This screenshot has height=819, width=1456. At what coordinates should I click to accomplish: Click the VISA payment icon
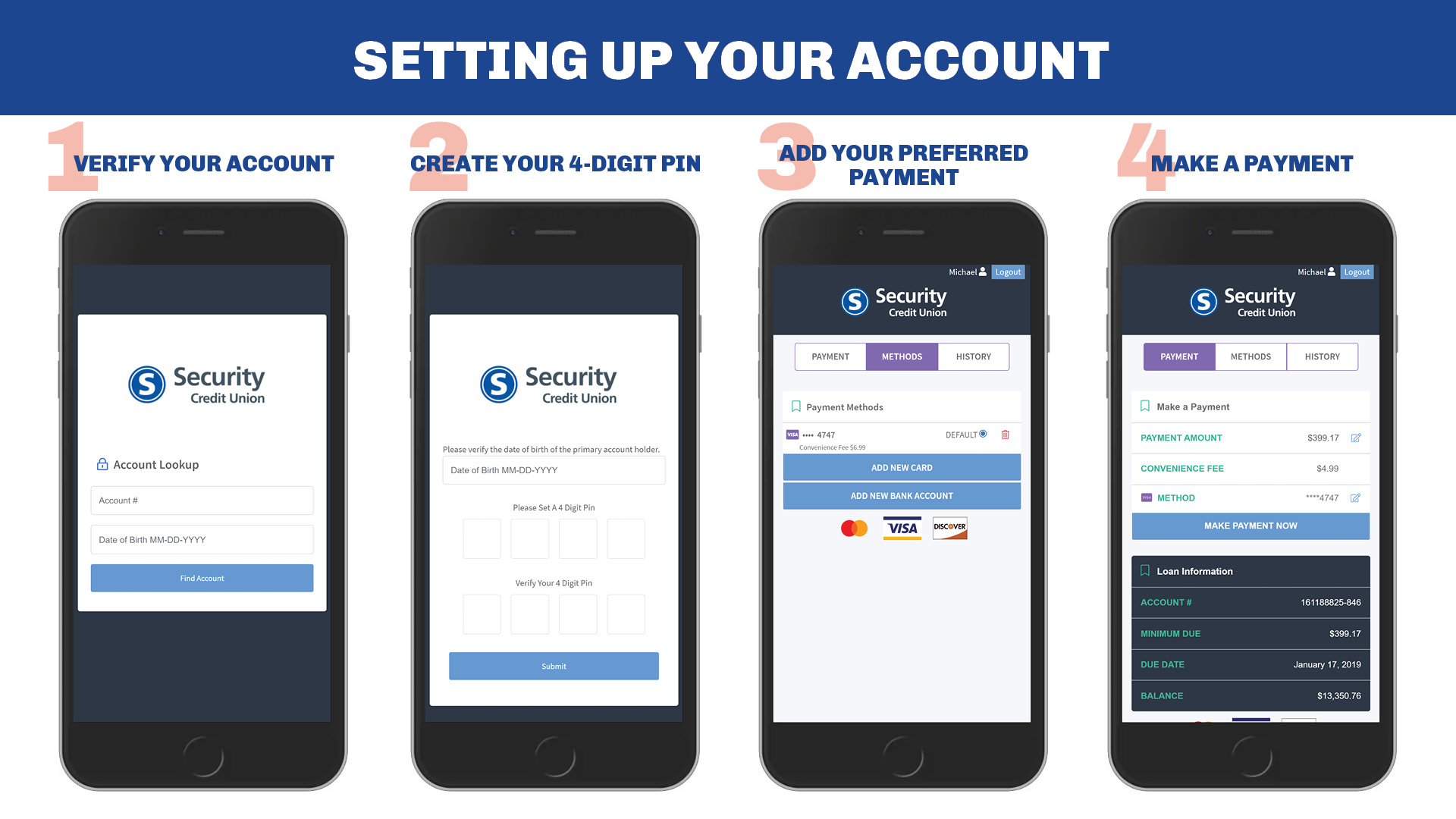[900, 527]
